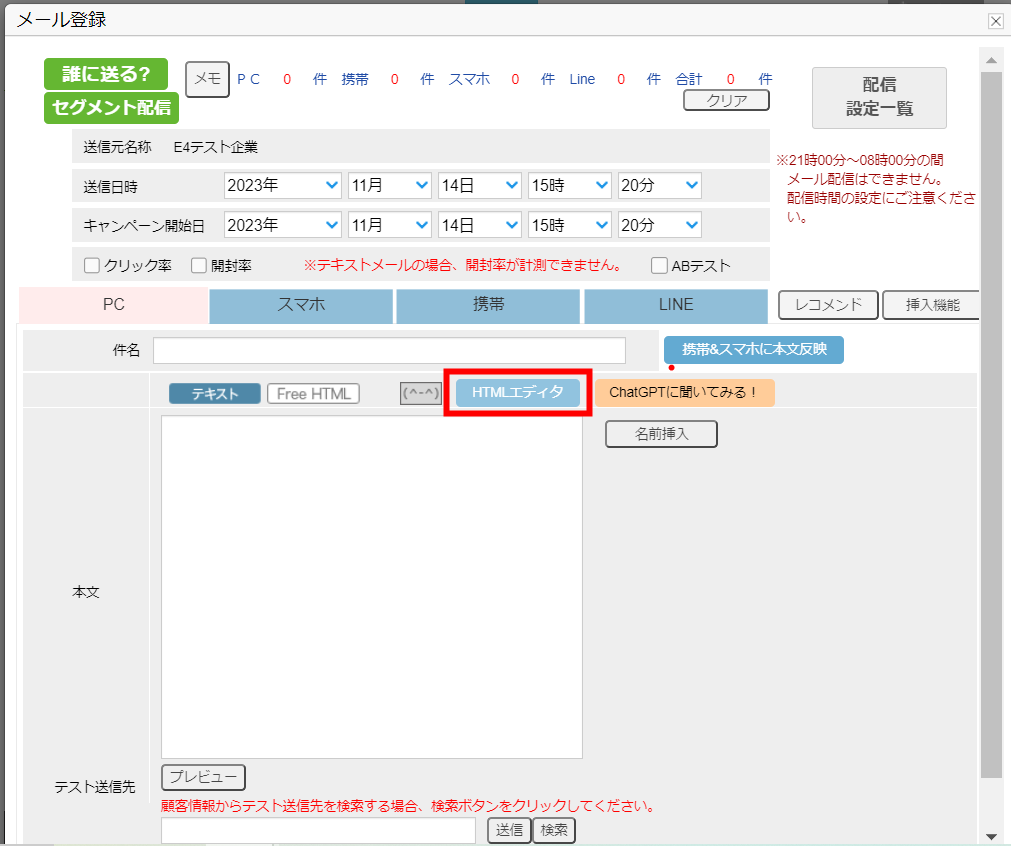The image size is (1011, 846).
Task: Click the scrollbar down arrow
Action: (991, 835)
